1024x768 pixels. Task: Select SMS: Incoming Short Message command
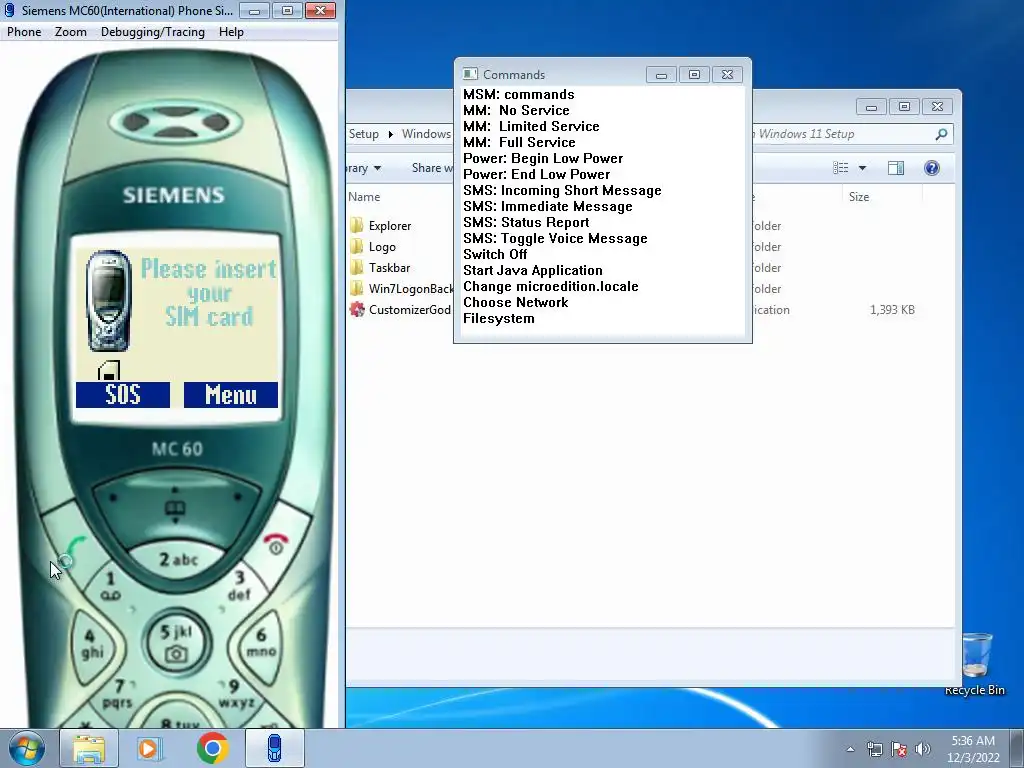pos(562,190)
